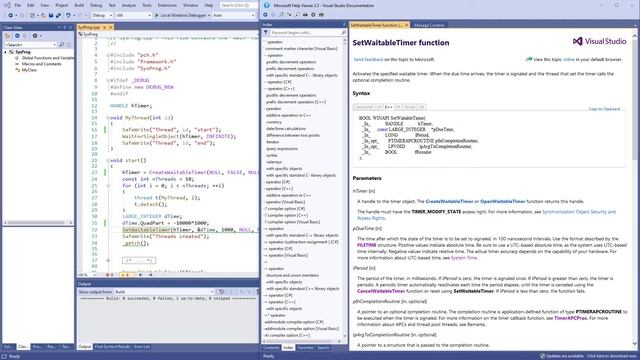Open Show output from Build dropdown
640x360 pixels.
pyautogui.click(x=164, y=292)
